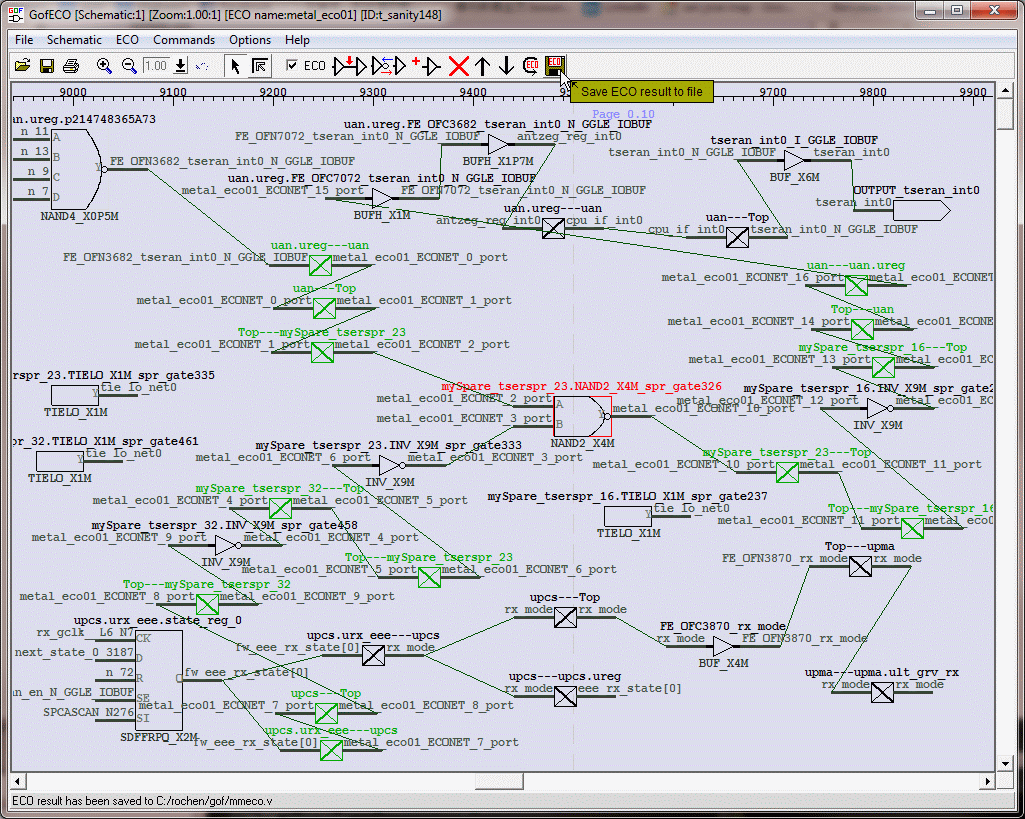
Task: Select the NAND2_X4M spare gate symbol
Action: (582, 414)
